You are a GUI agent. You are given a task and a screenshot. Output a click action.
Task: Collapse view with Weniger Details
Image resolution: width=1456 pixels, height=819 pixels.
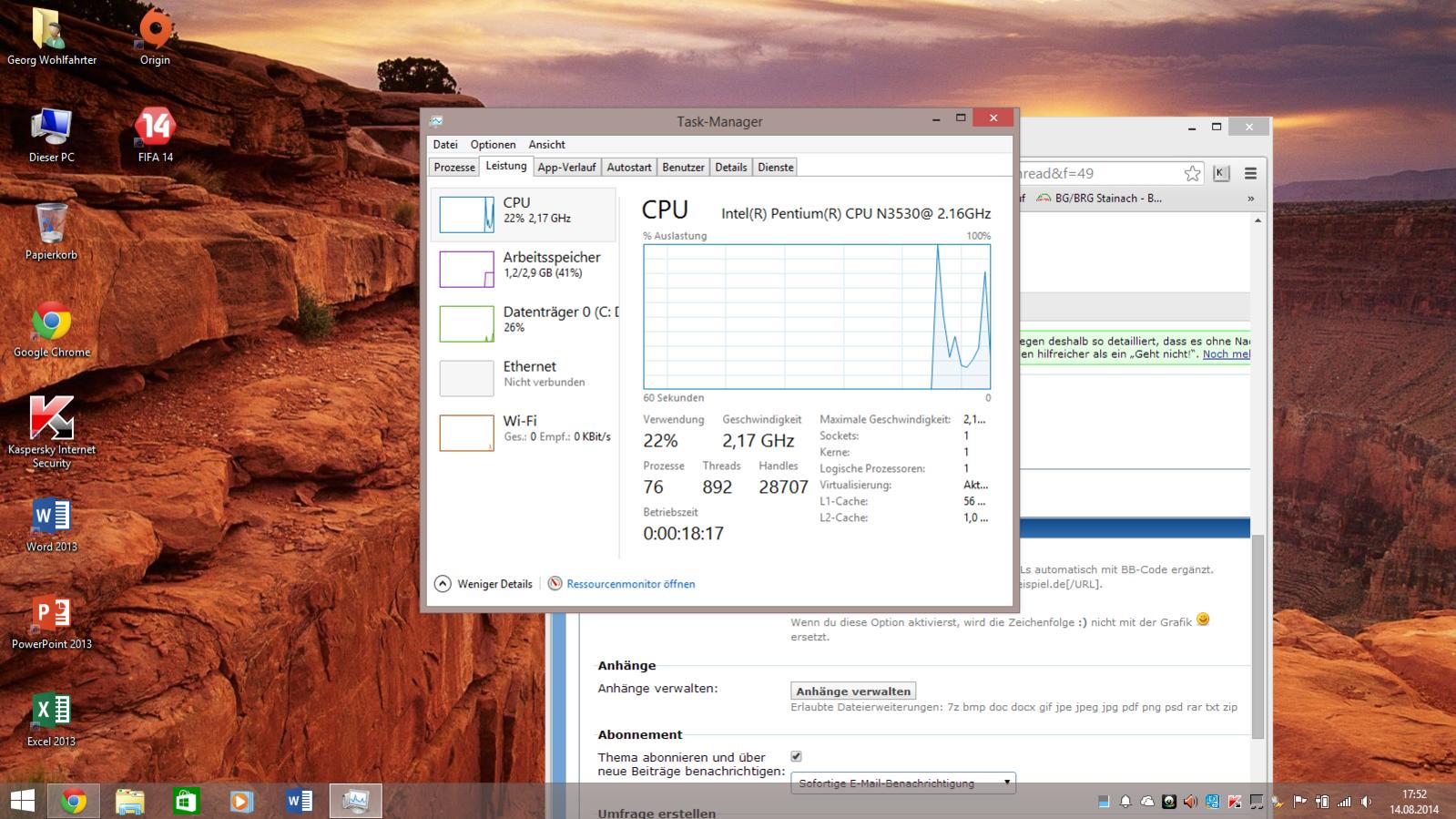pyautogui.click(x=484, y=584)
